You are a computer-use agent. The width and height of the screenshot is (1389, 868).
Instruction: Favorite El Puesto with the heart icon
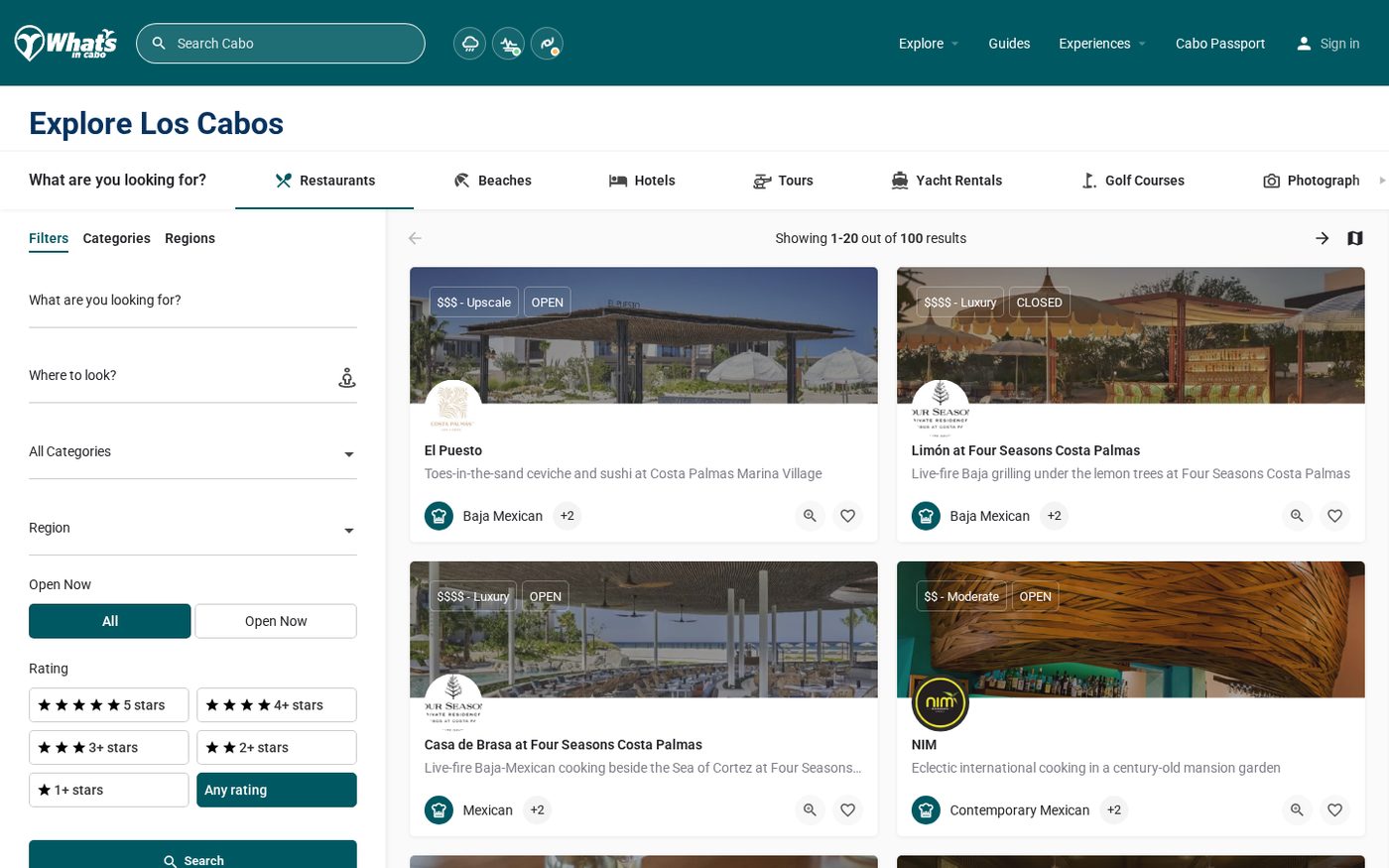click(x=848, y=516)
